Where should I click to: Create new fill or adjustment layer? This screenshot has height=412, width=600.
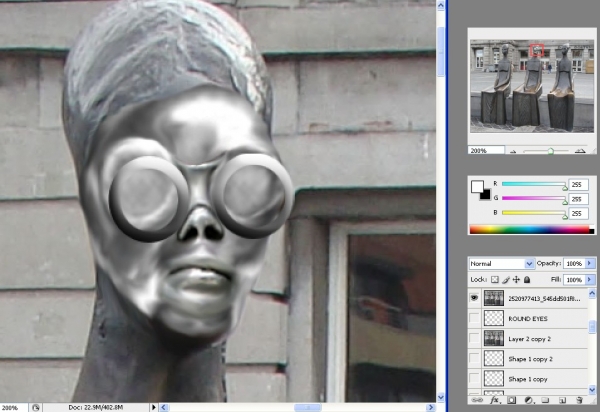[x=528, y=401]
